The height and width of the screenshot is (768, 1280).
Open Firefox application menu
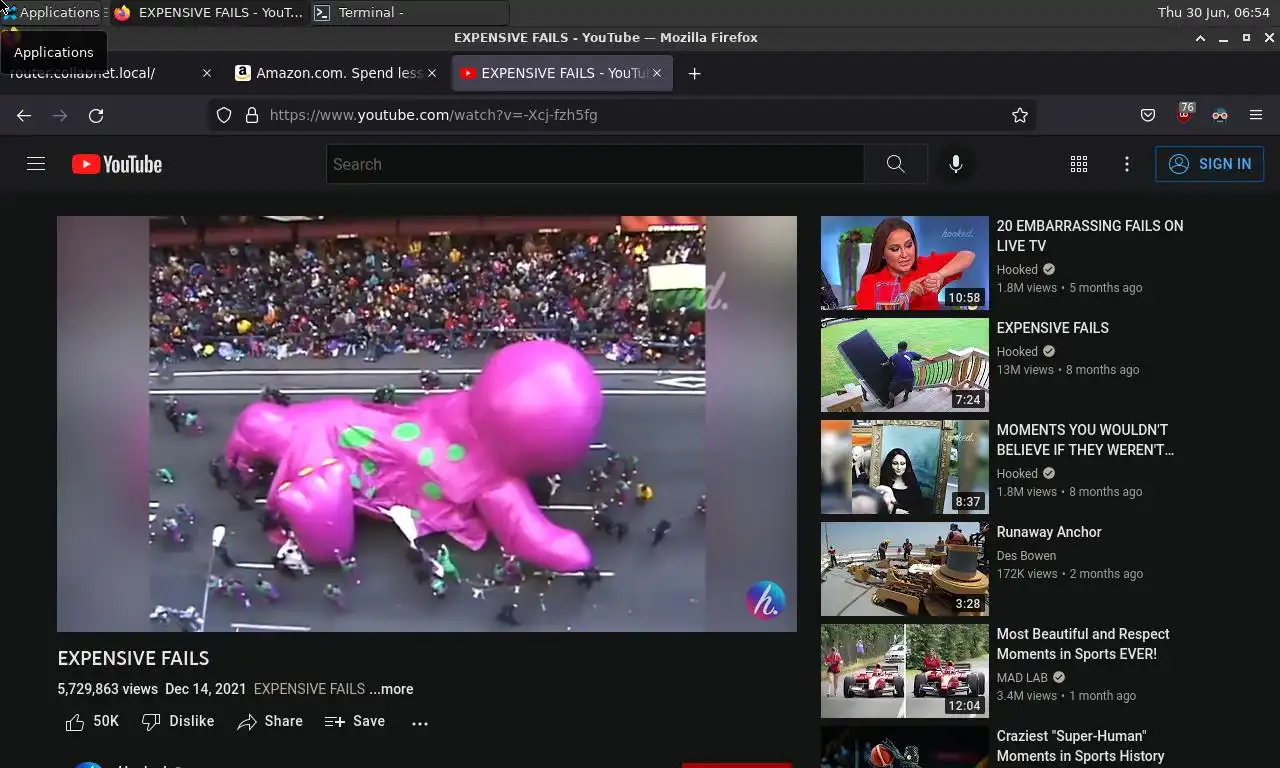1256,115
